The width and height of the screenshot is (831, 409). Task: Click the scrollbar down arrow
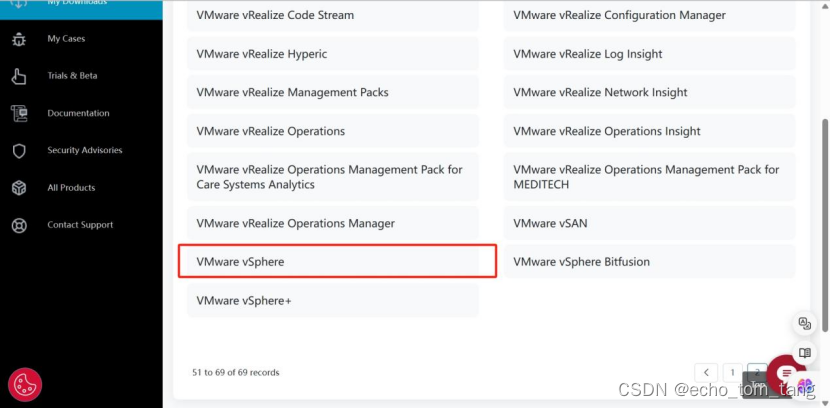tap(825, 403)
